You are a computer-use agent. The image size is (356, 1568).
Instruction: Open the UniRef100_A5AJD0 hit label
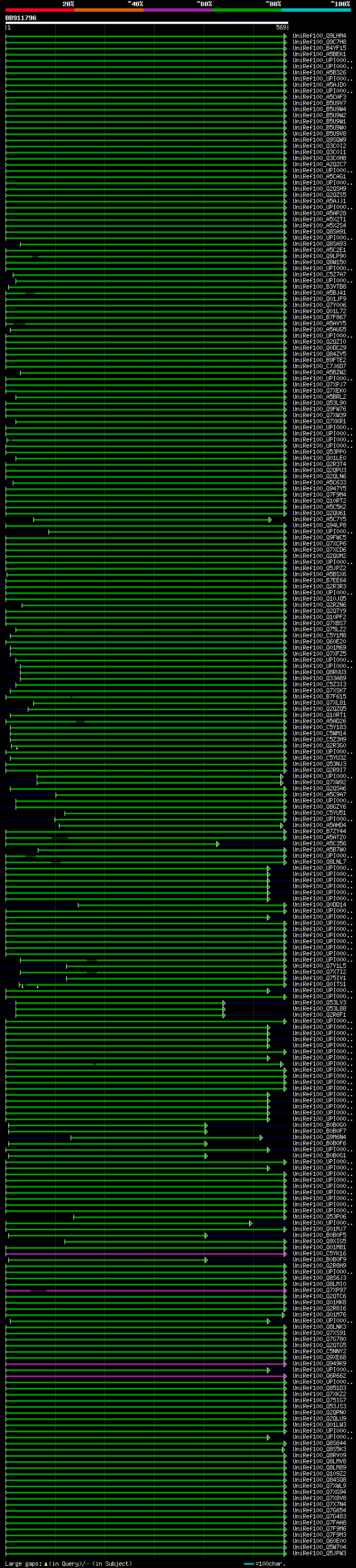click(319, 85)
